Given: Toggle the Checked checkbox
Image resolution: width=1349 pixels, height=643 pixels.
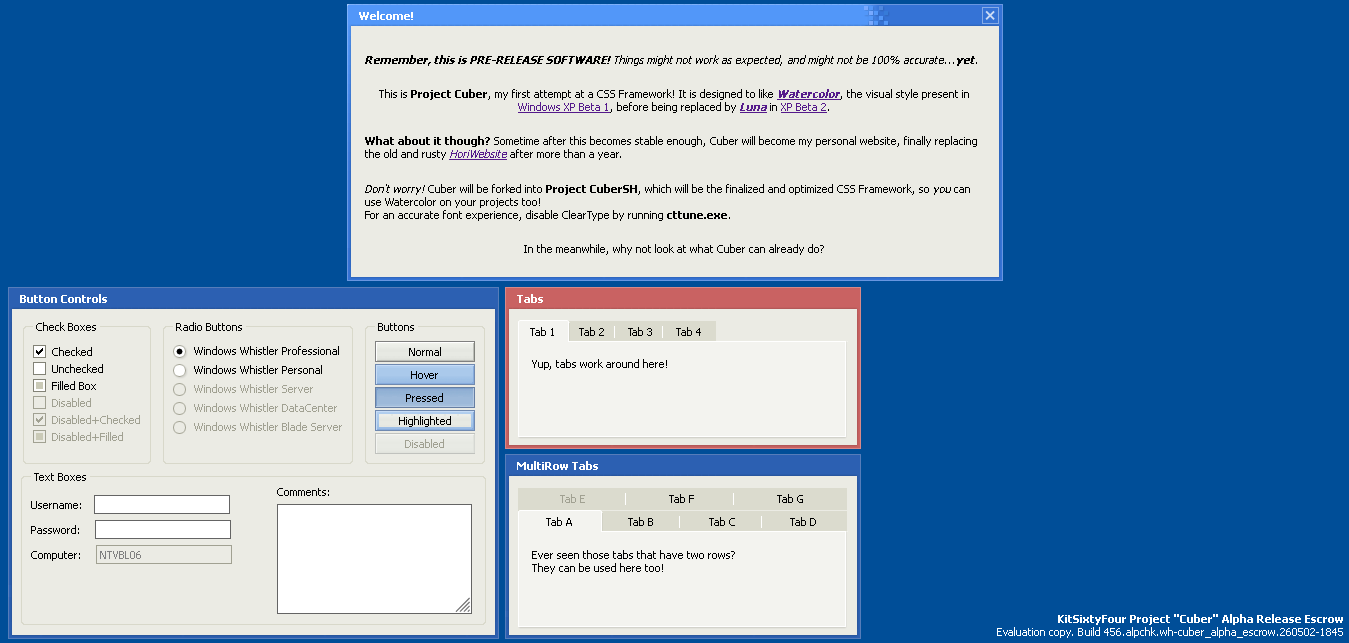Looking at the screenshot, I should pyautogui.click(x=40, y=352).
